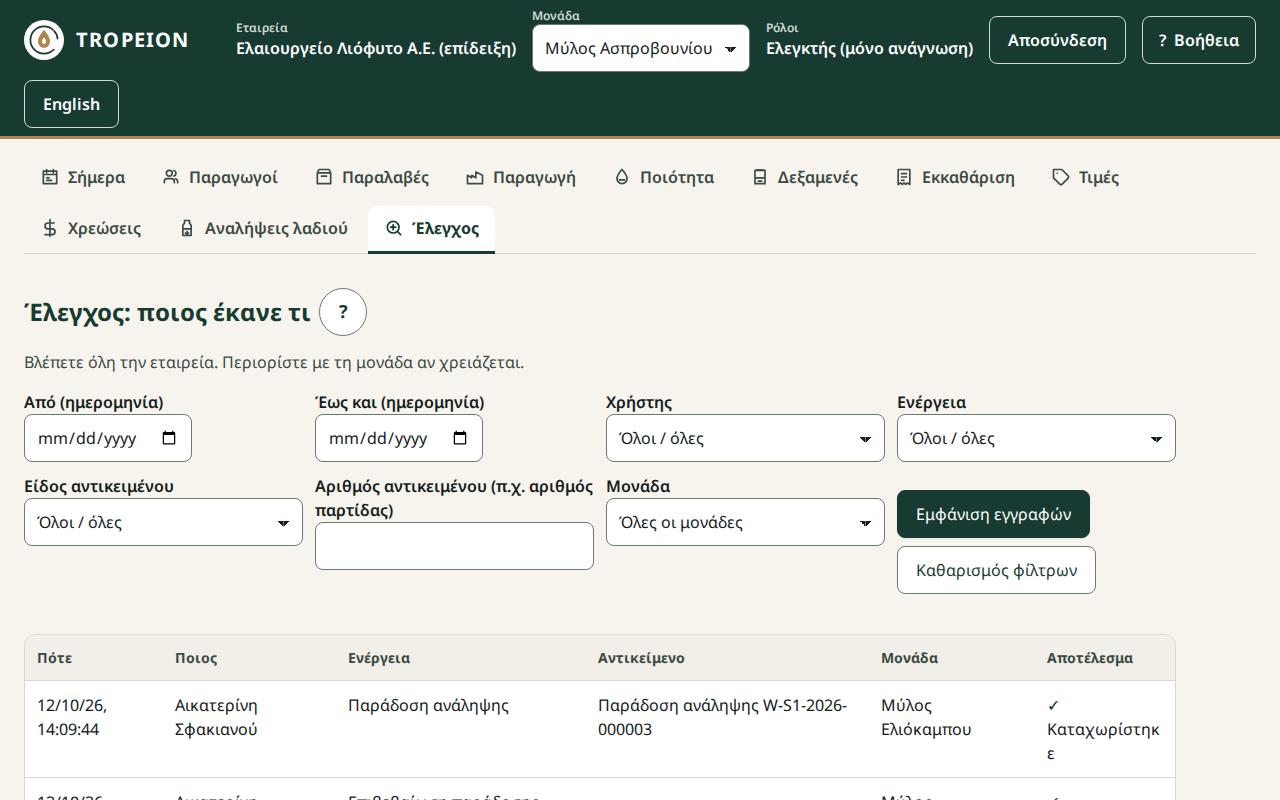Click the Αποσύνδεση button
This screenshot has width=1280, height=800.
point(1057,40)
